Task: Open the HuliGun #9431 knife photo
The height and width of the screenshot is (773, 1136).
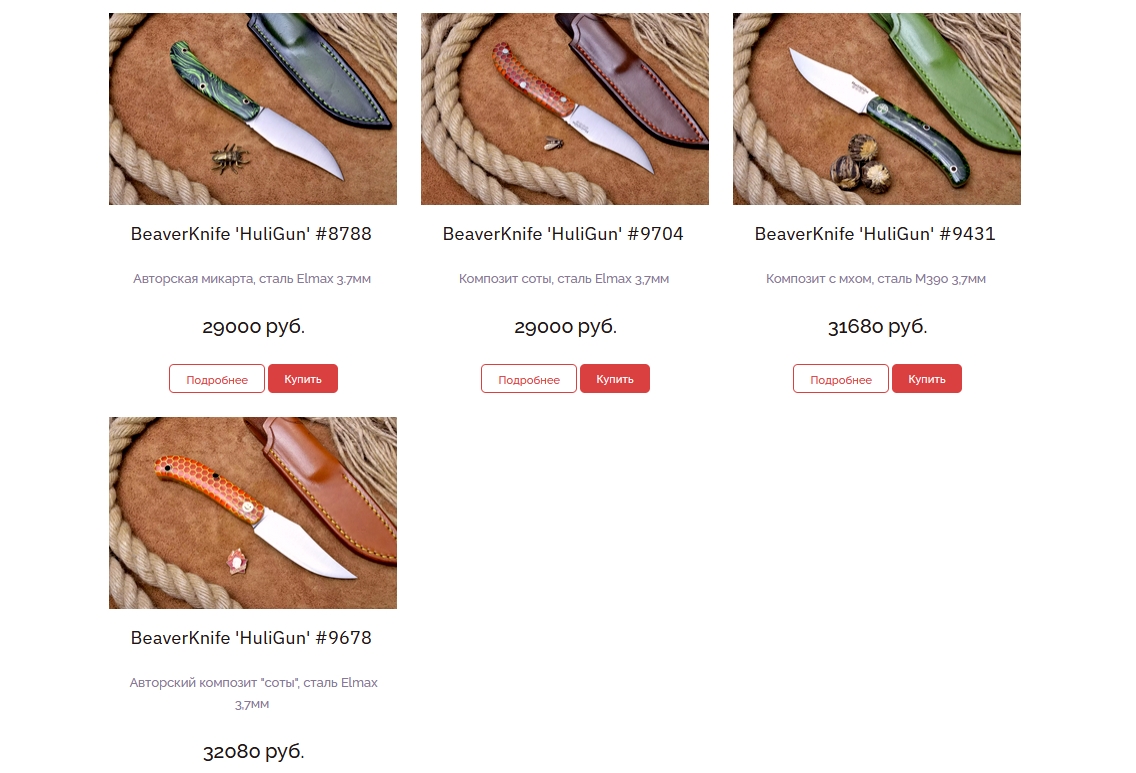Action: 877,109
